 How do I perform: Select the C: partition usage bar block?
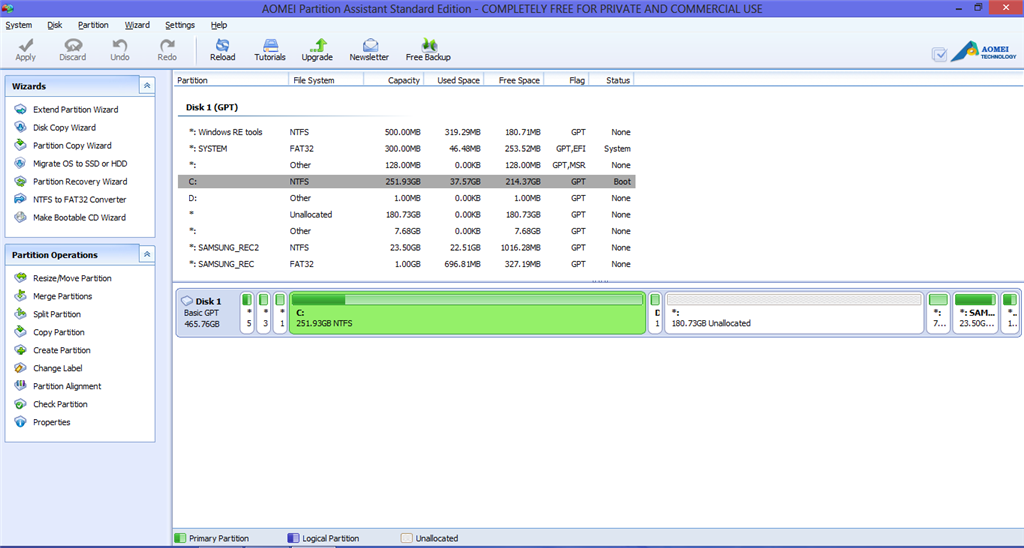click(468, 313)
